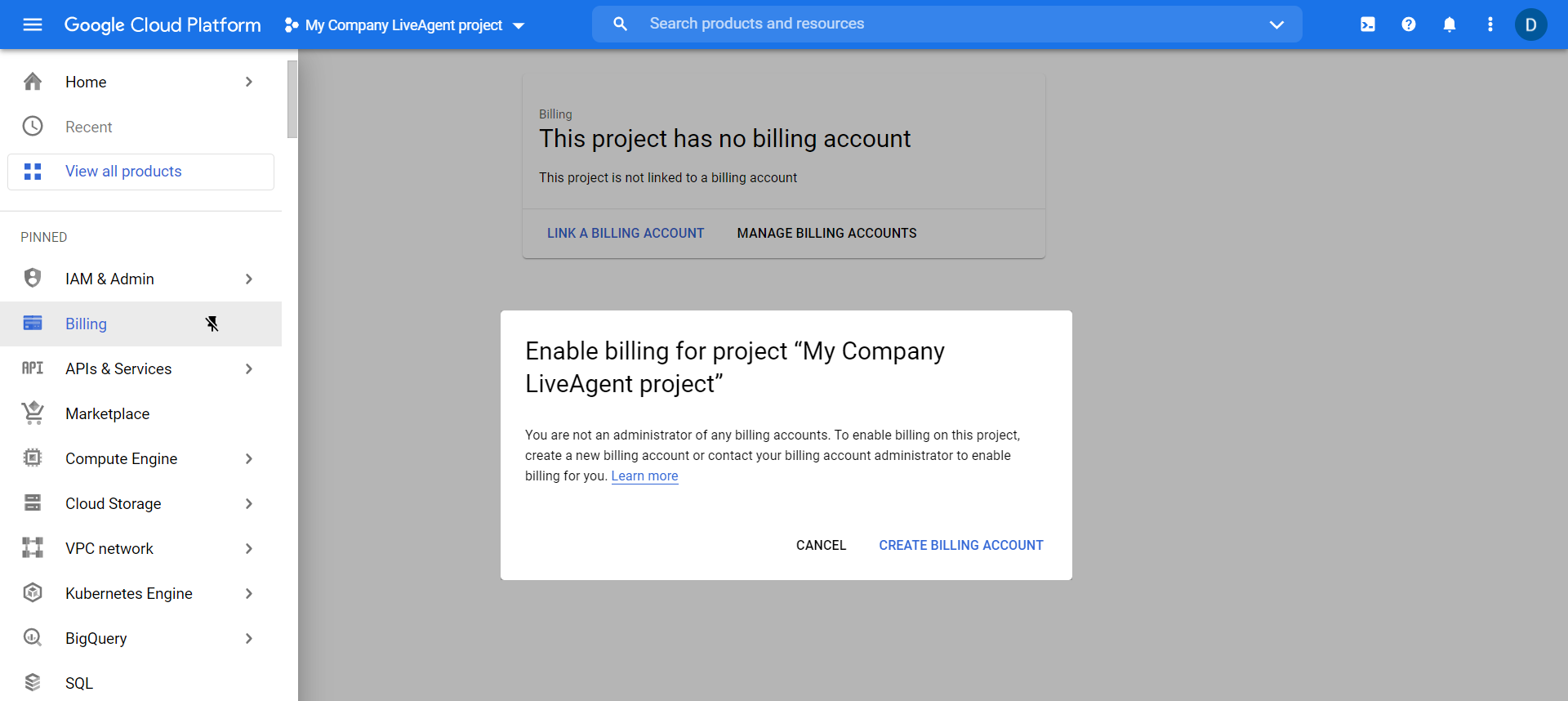Click the Compute Engine chip icon
Viewport: 1568px width, 701px height.
click(x=33, y=458)
